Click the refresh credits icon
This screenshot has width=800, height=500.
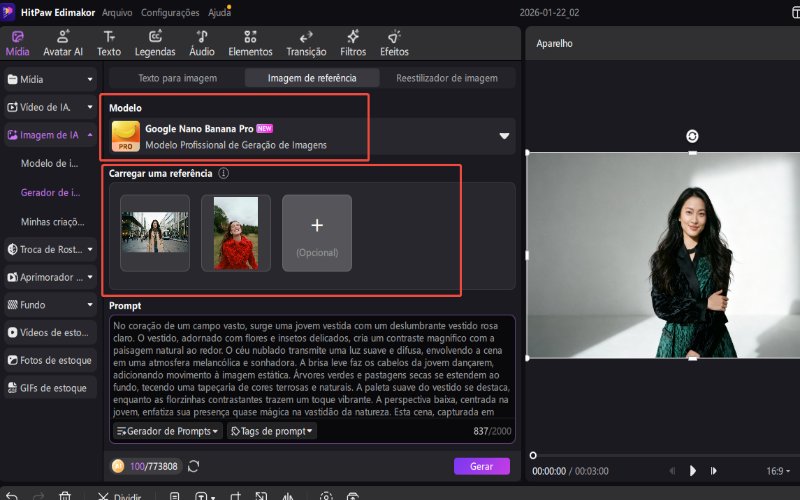click(x=194, y=466)
